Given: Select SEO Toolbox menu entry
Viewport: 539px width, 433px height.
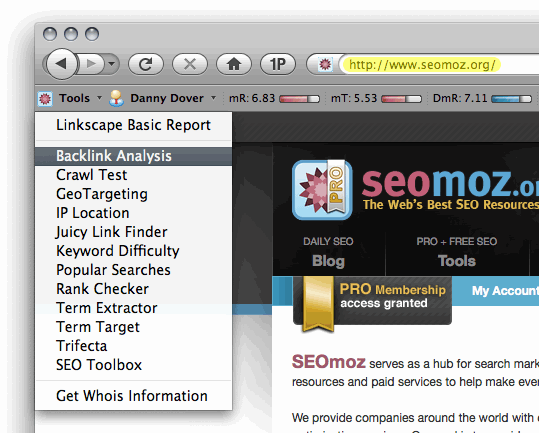Looking at the screenshot, I should [x=133, y=365].
